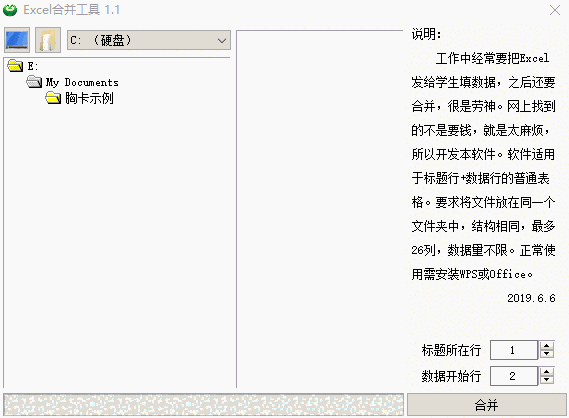Click the Excel合并工具 app icon in title bar
569x418 pixels.
click(x=10, y=10)
